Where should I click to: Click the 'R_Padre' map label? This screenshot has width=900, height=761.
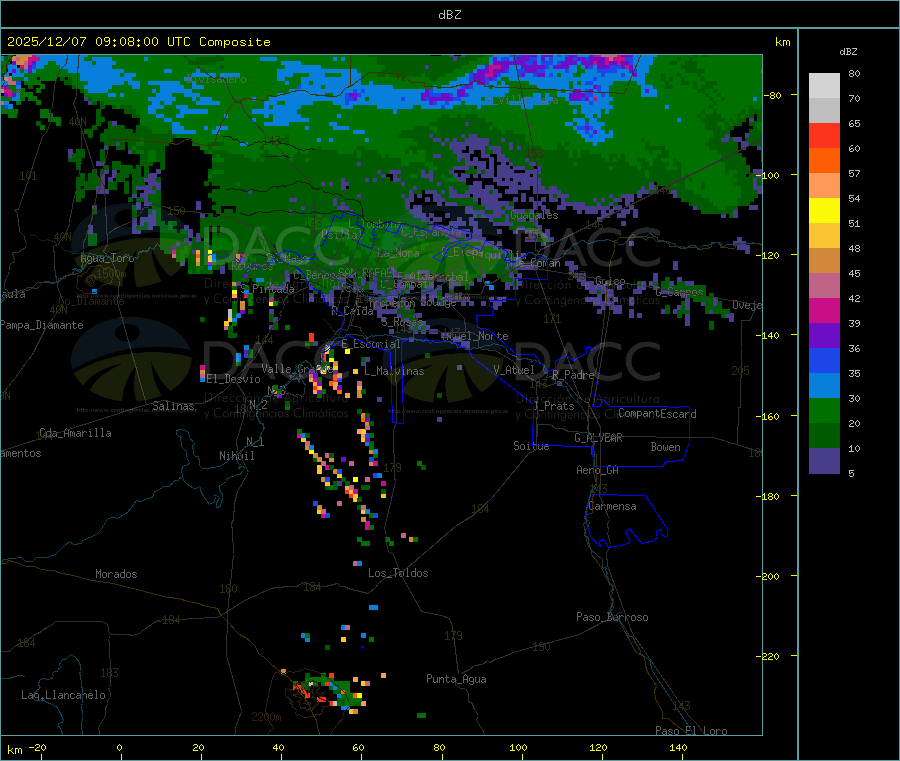tap(573, 375)
